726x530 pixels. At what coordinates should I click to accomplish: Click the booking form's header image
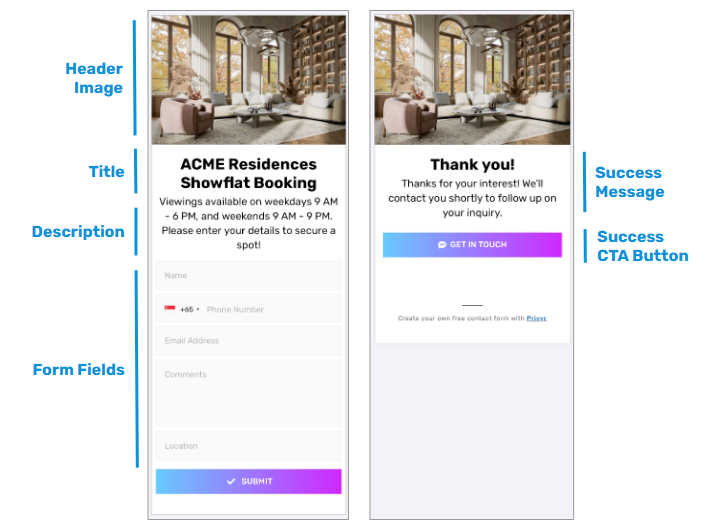248,79
